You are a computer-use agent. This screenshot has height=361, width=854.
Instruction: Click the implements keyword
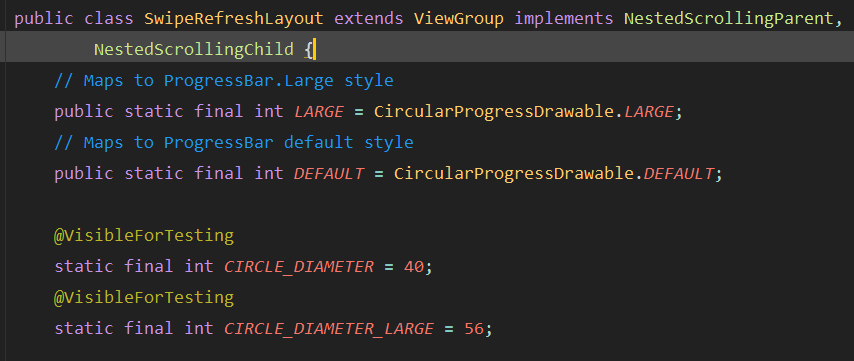[x=564, y=19]
